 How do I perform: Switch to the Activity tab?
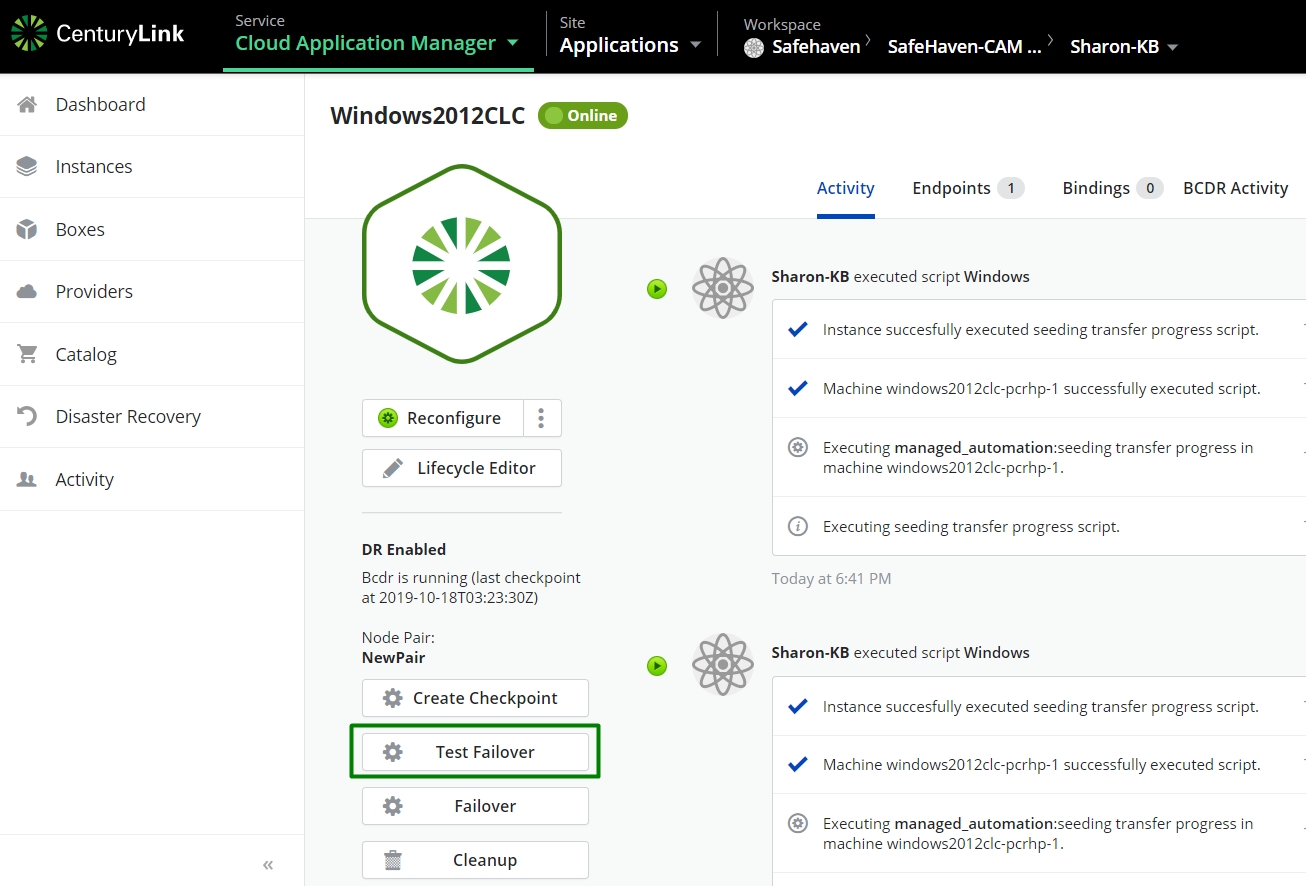(x=845, y=188)
